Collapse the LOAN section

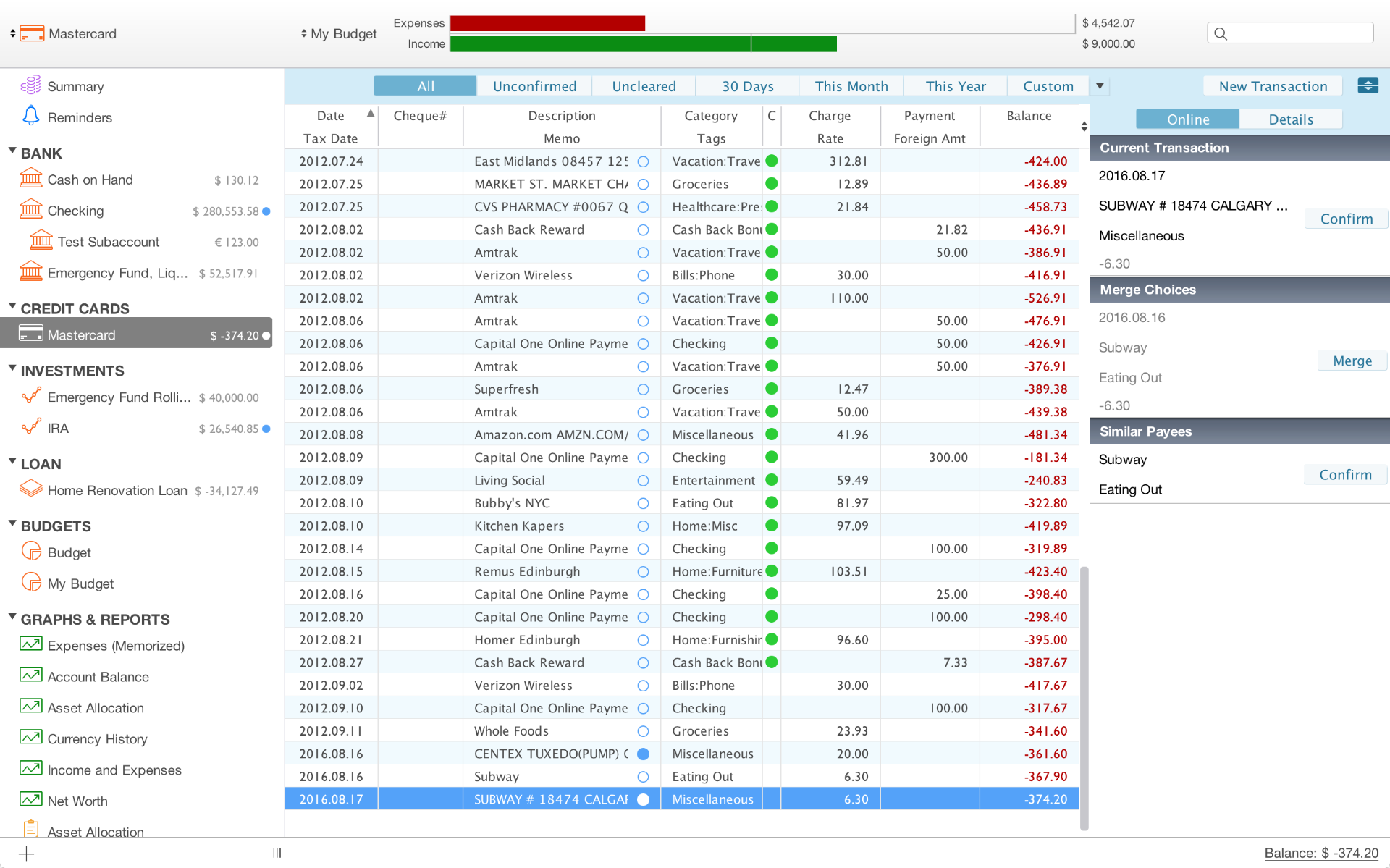12,461
